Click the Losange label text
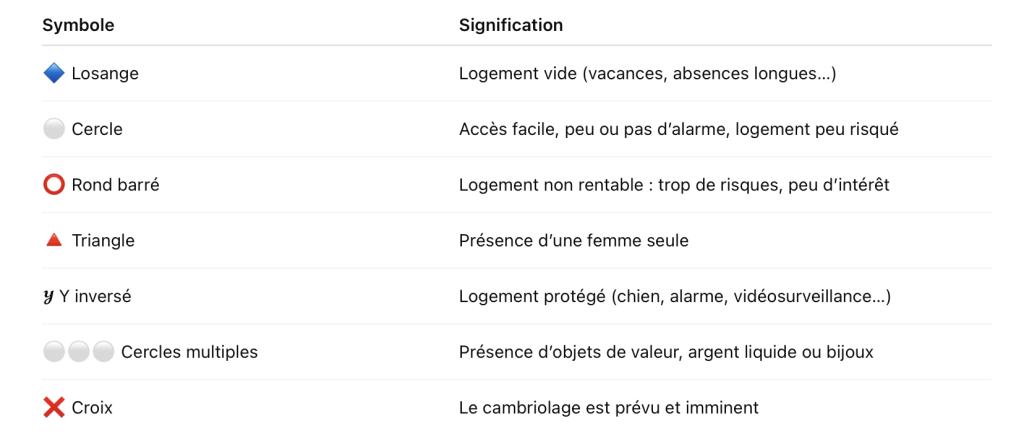Viewport: 1024px width, 442px height. [x=105, y=74]
